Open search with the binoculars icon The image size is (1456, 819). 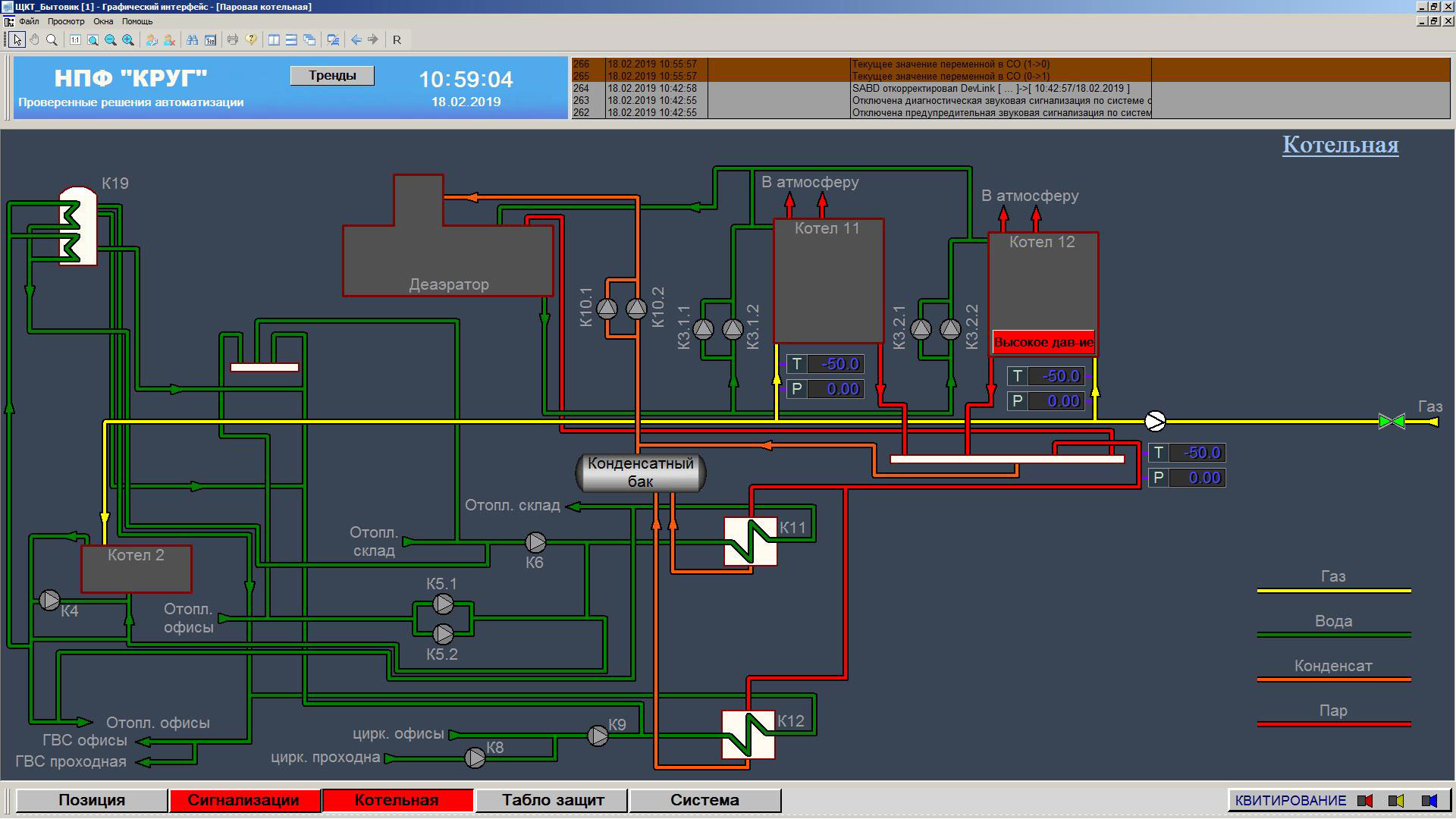pyautogui.click(x=193, y=39)
